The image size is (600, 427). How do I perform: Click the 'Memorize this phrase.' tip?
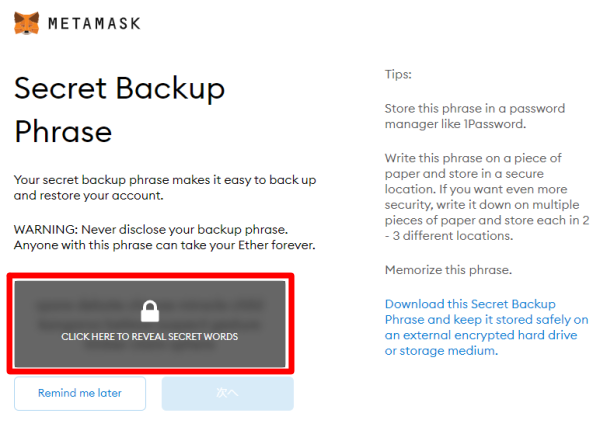[x=448, y=270]
